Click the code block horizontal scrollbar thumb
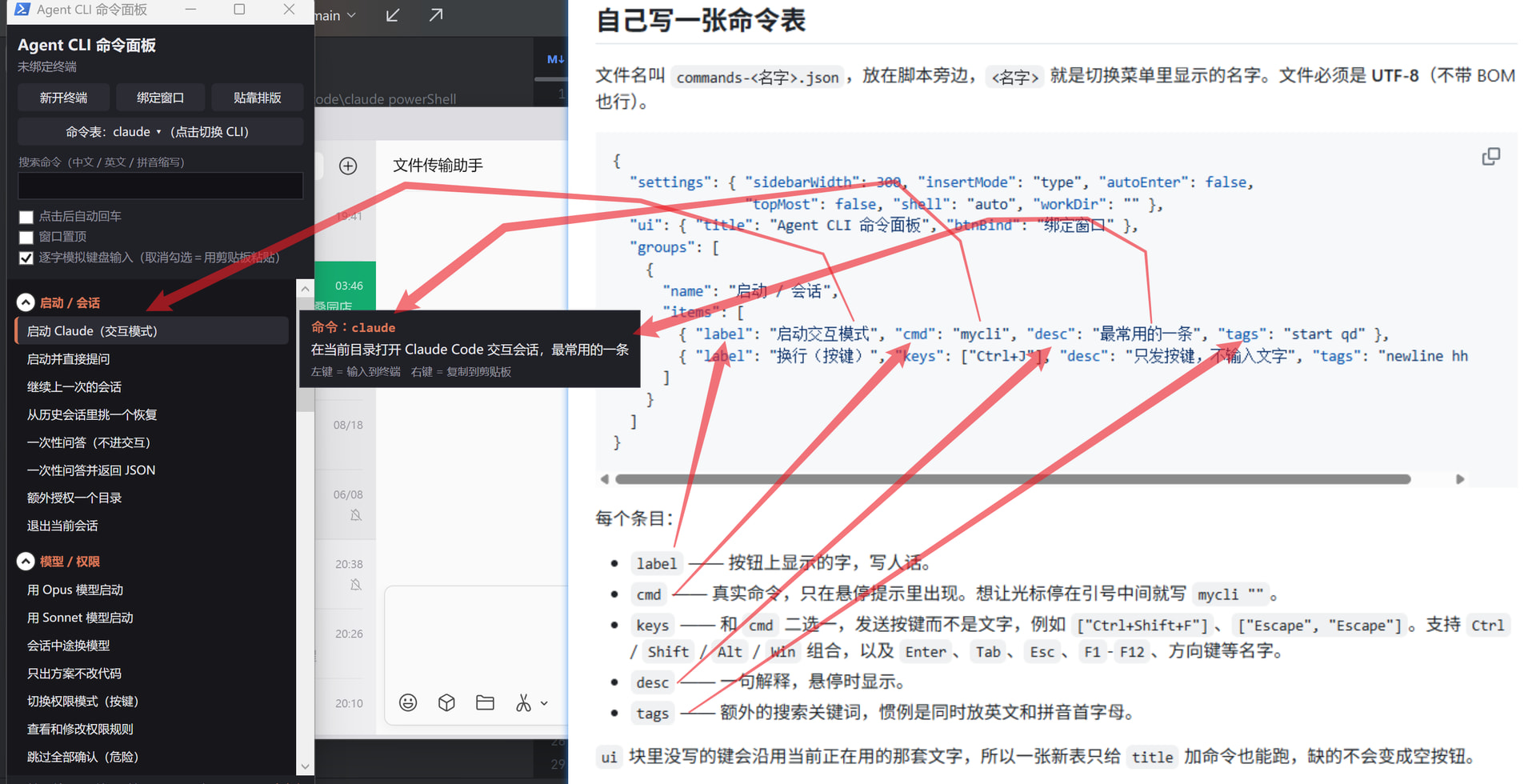 (x=1013, y=479)
